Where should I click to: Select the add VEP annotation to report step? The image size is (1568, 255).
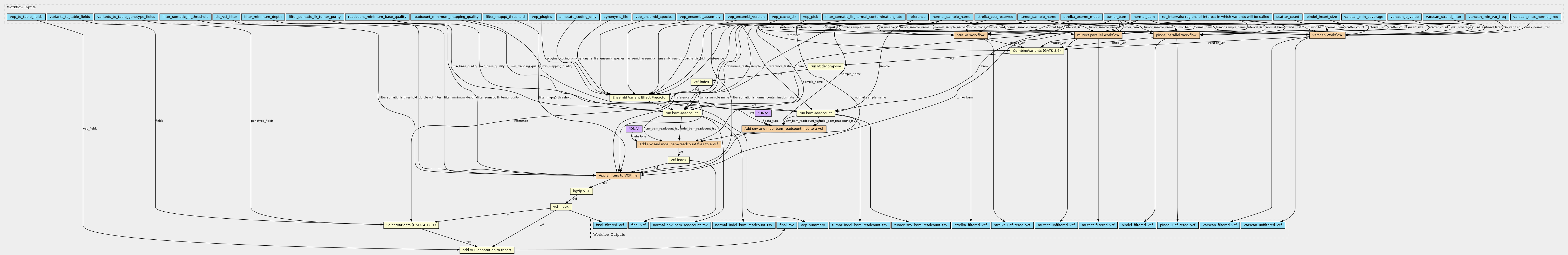(487, 250)
